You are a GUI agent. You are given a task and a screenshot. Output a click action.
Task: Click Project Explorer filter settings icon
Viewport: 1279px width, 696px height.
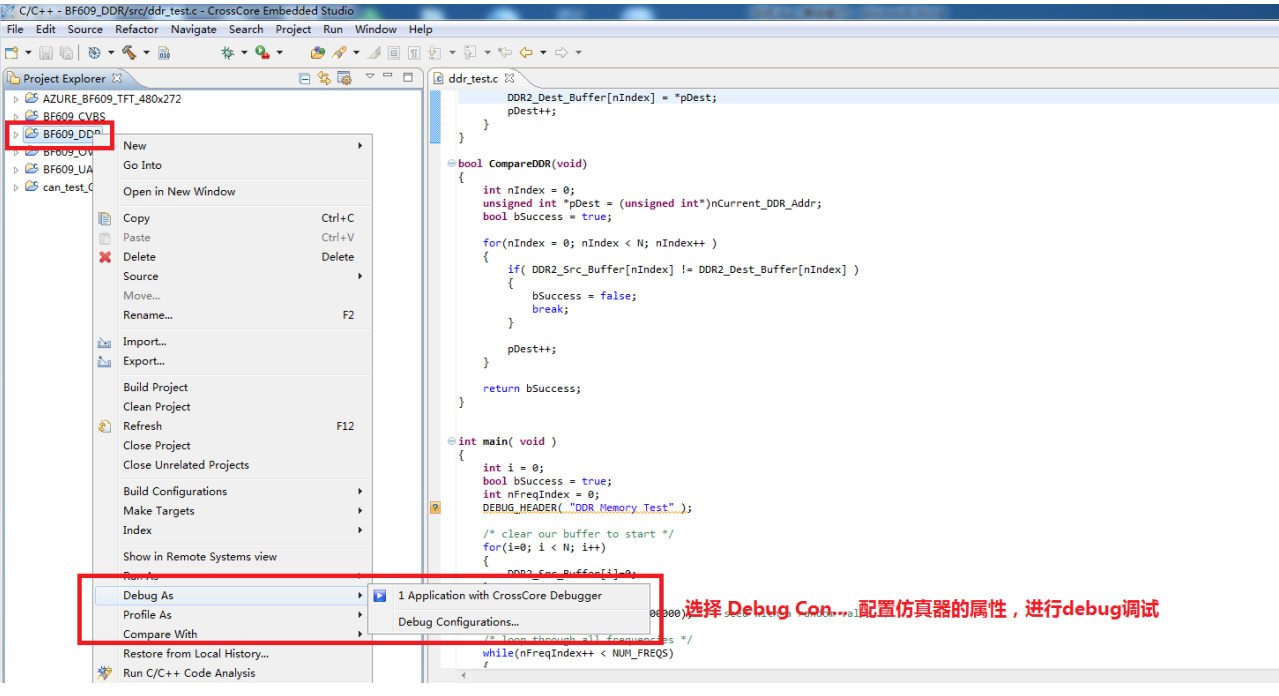[344, 78]
